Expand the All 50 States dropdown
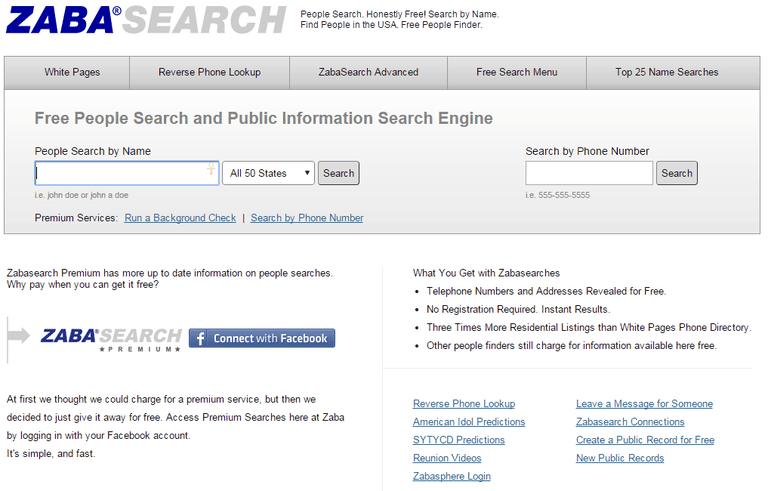Viewport: 768px width, 491px height. coord(268,173)
